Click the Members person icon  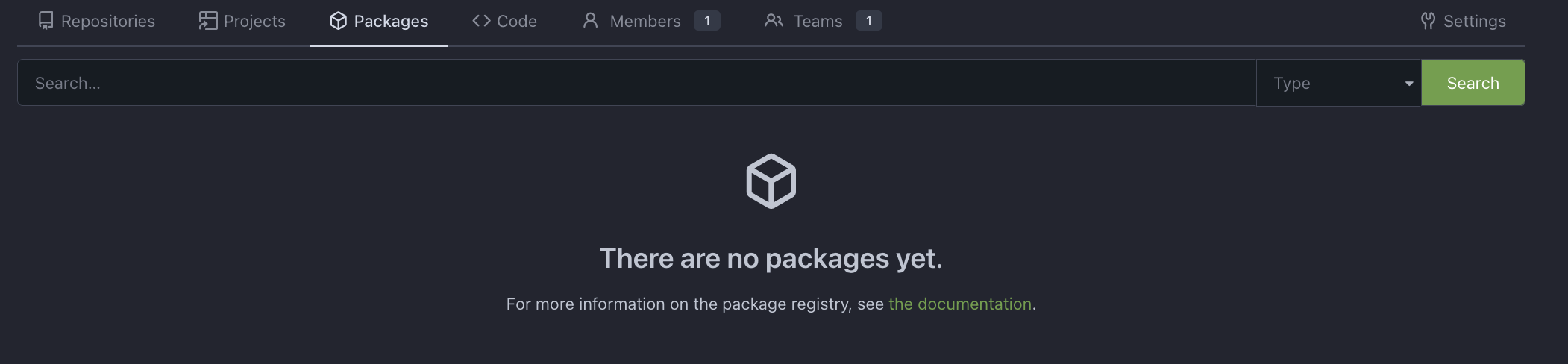tap(590, 21)
